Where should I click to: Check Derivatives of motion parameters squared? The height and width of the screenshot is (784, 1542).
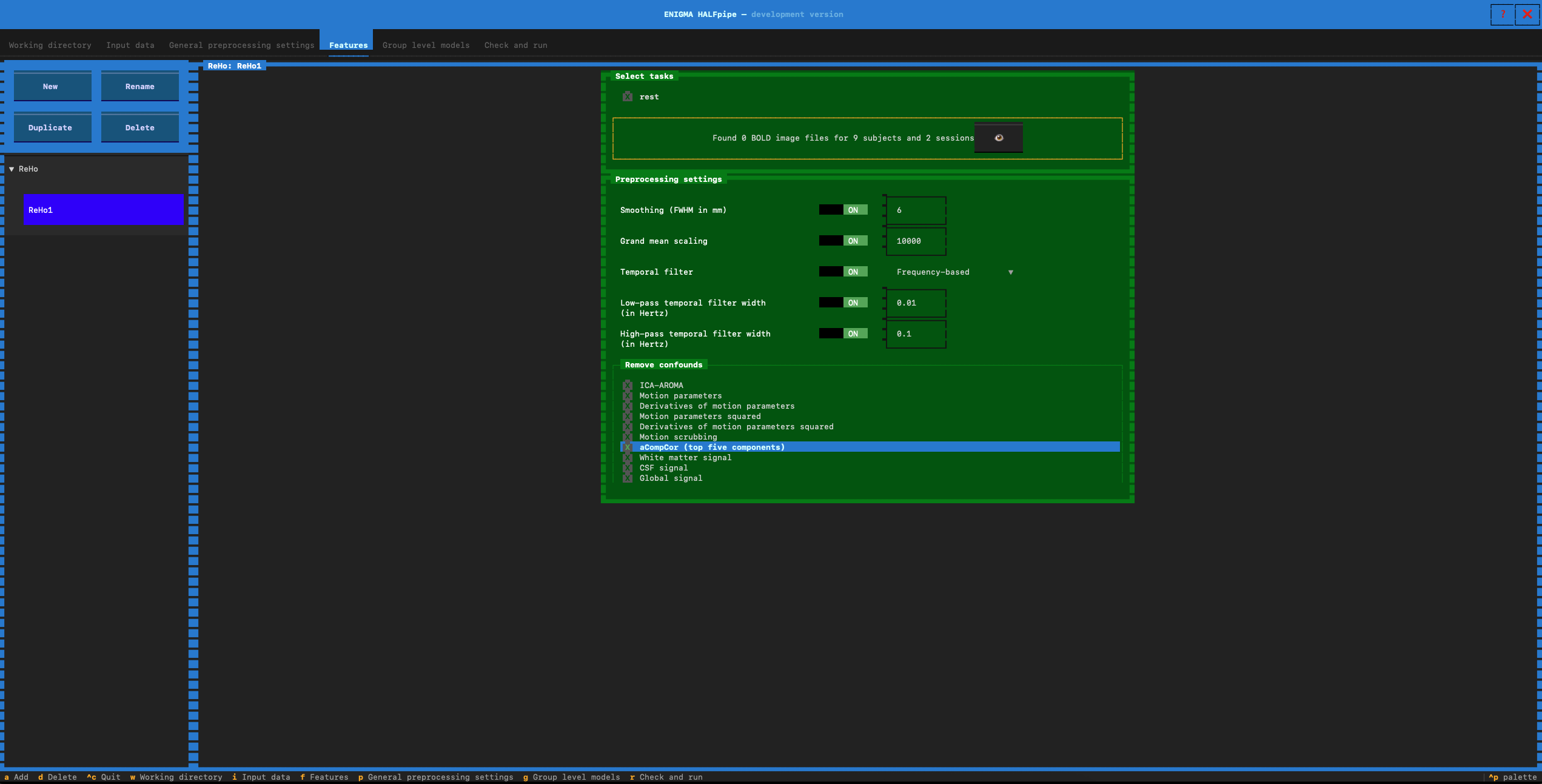click(x=628, y=426)
